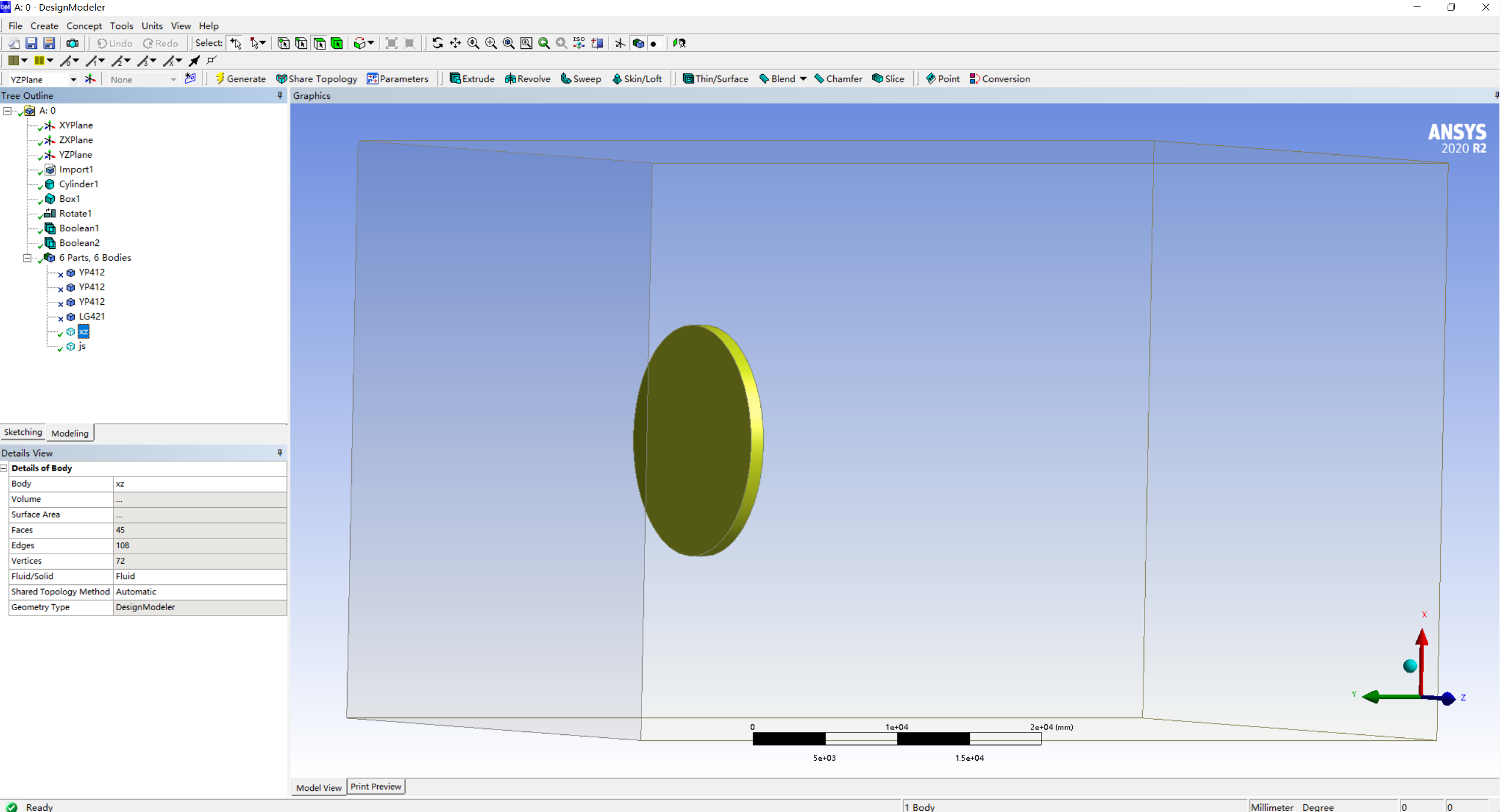1500x812 pixels.
Task: Click the Extrude button
Action: 472,79
